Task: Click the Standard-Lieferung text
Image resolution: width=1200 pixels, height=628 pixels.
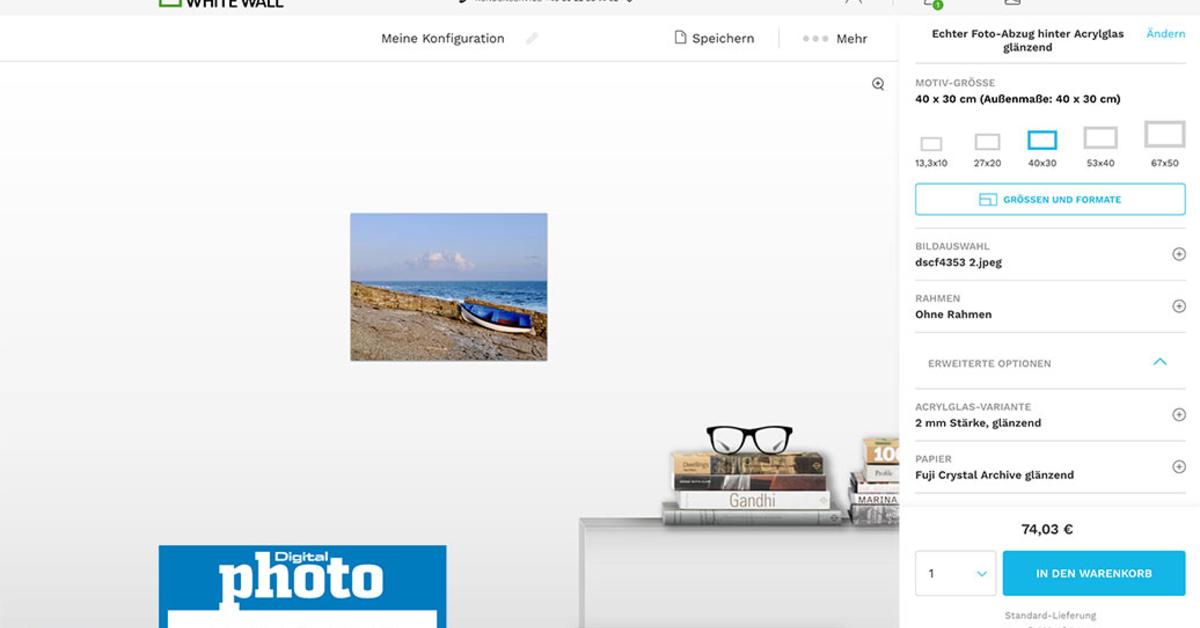Action: 1050,616
